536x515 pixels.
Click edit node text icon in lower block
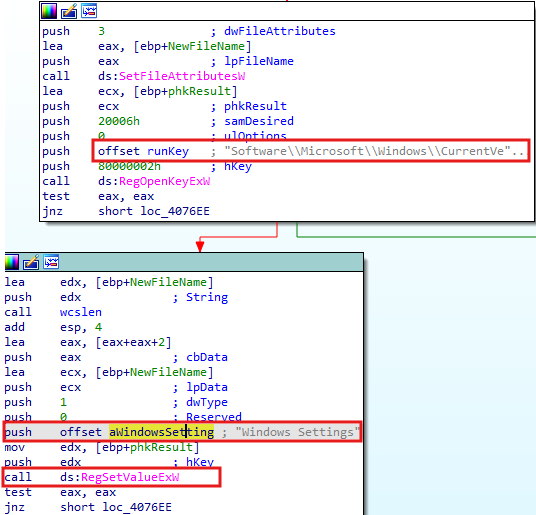point(31,262)
